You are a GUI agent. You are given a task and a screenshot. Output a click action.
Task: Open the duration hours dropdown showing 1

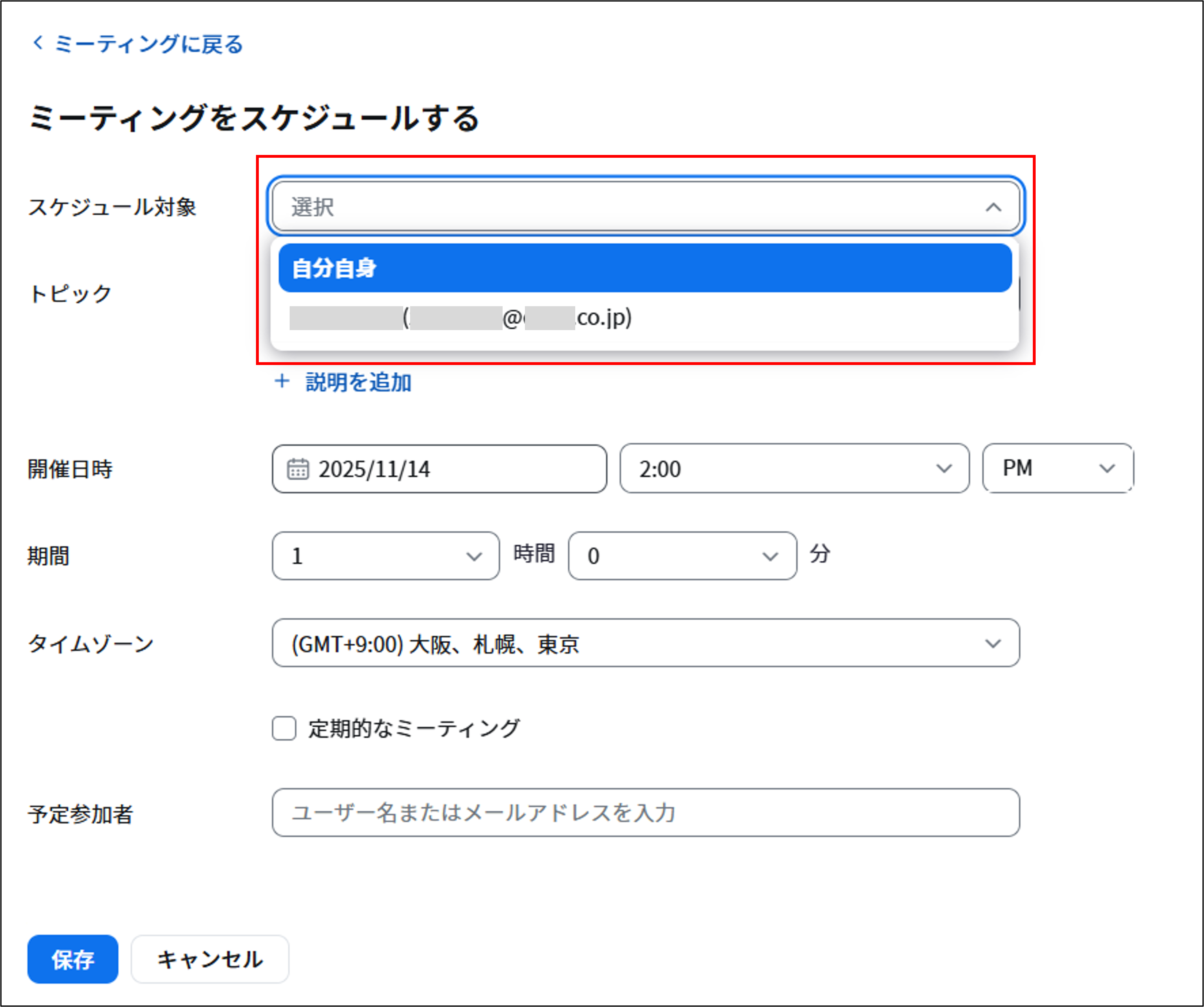pyautogui.click(x=385, y=556)
